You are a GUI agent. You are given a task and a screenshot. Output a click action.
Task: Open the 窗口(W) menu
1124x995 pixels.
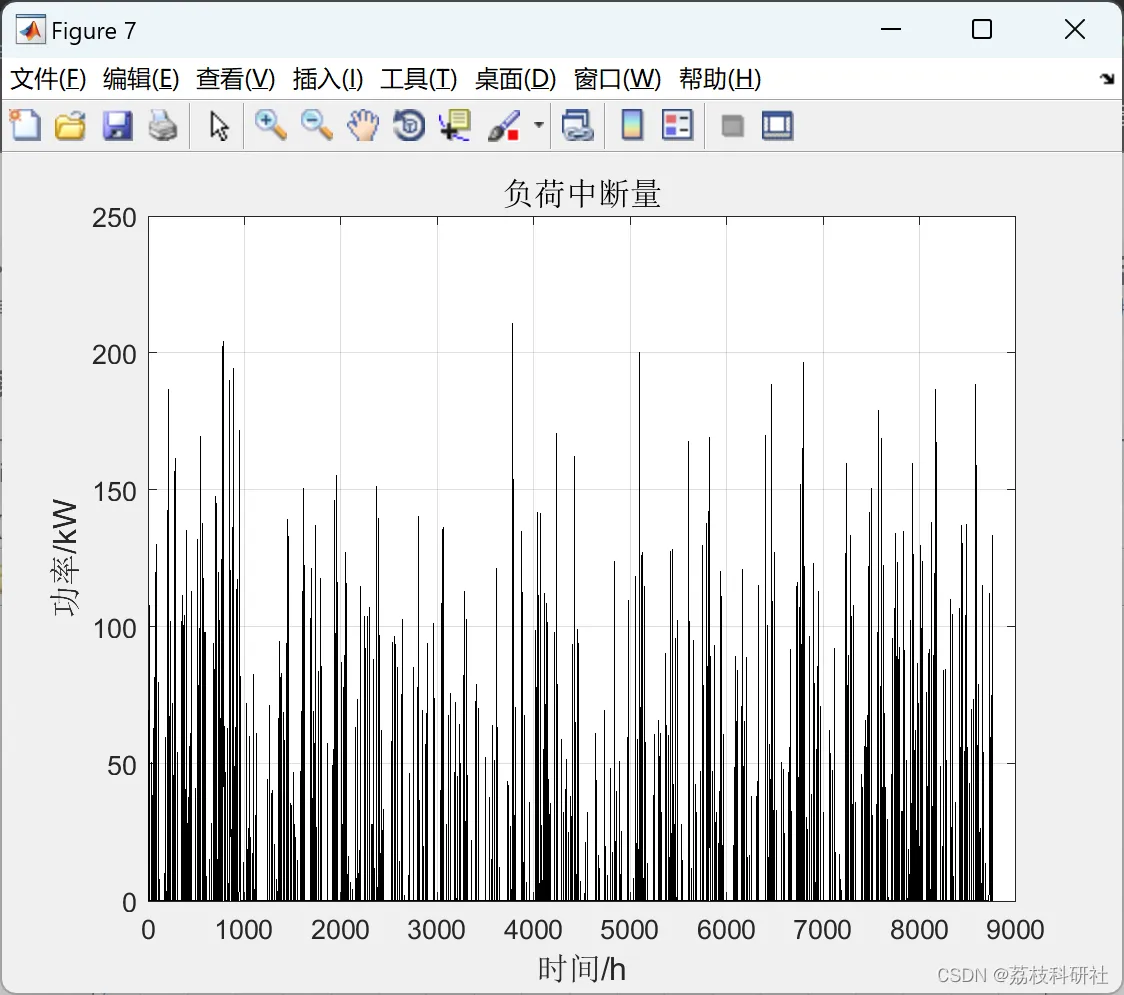(617, 79)
